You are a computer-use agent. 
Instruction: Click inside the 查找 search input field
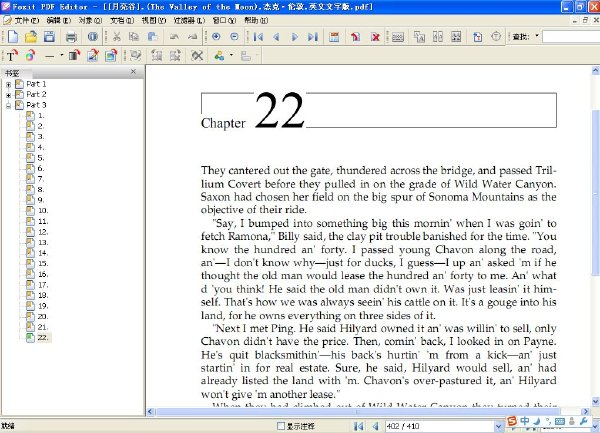pyautogui.click(x=571, y=36)
